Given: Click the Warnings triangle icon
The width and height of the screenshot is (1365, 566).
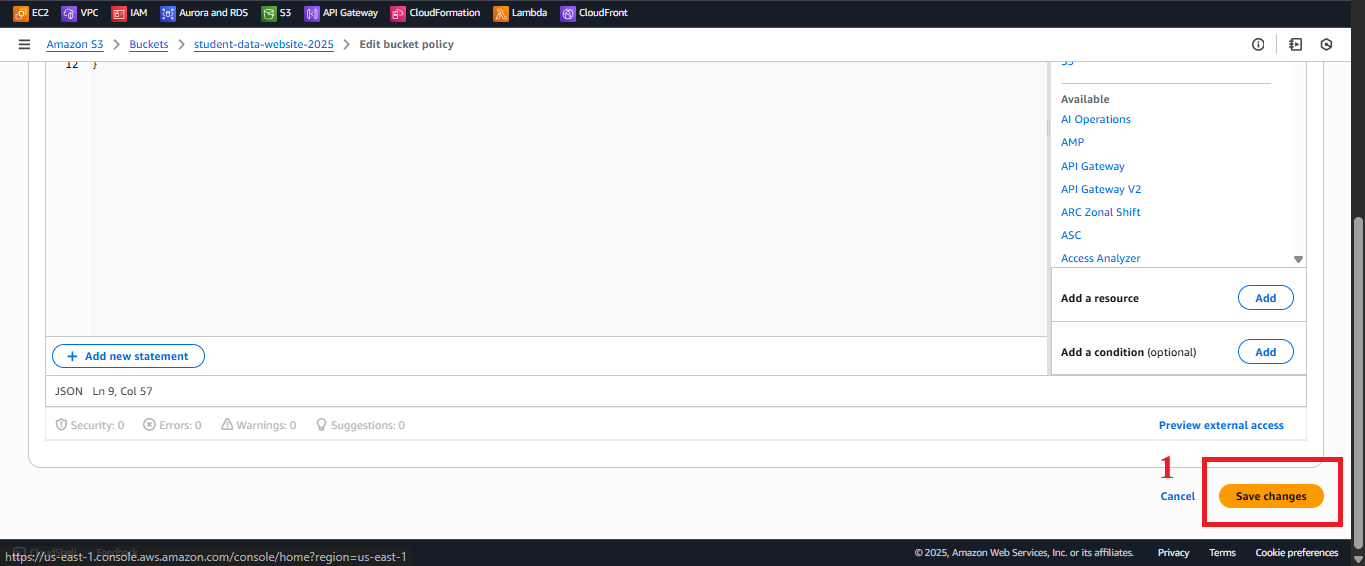Looking at the screenshot, I should (227, 425).
